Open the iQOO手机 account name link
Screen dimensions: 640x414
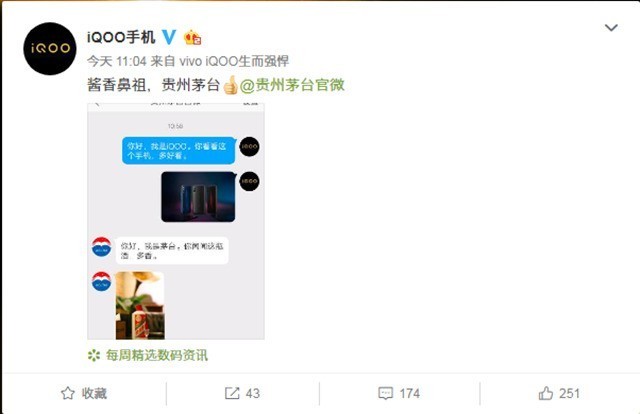[x=121, y=37]
